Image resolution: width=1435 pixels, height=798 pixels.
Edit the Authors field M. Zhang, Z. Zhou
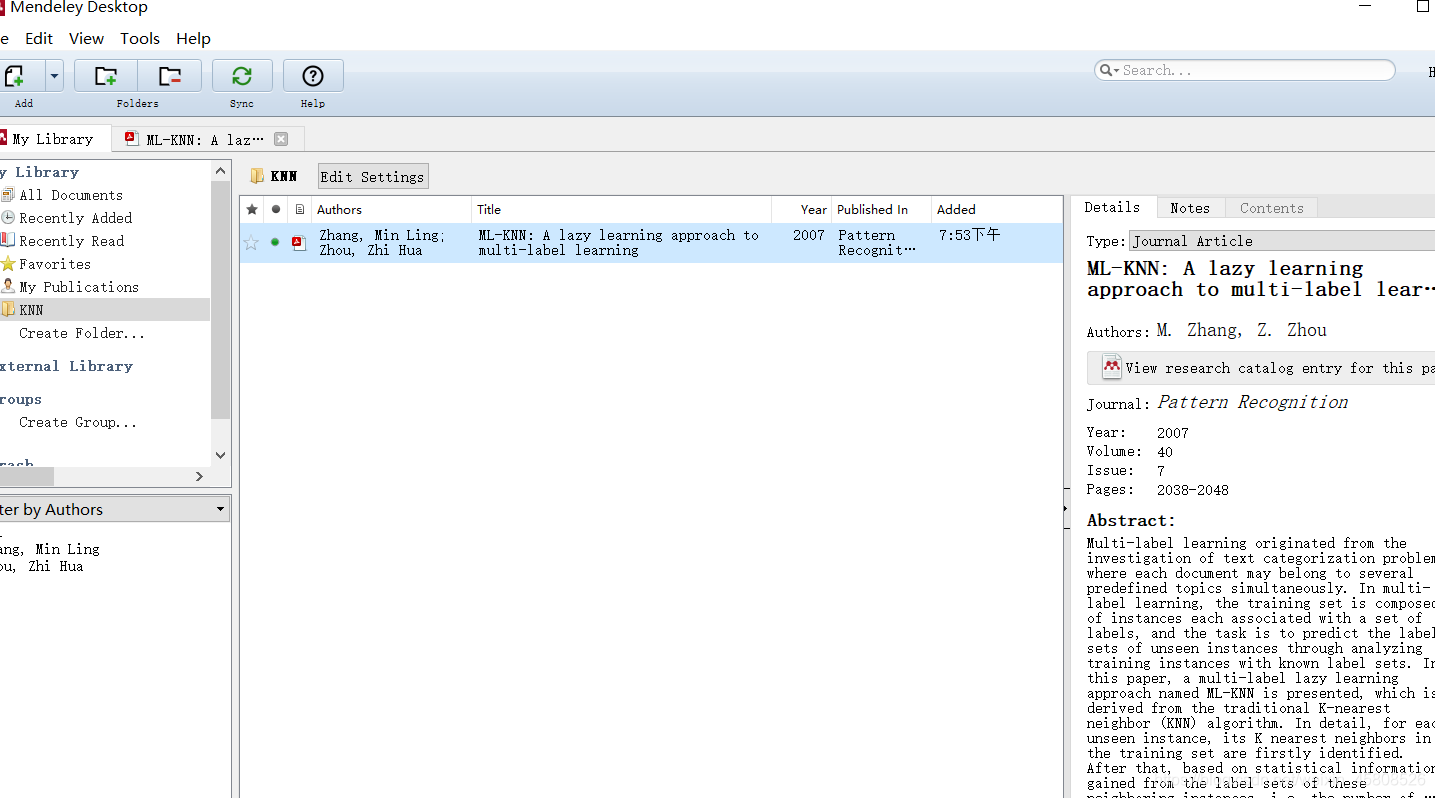[1241, 330]
